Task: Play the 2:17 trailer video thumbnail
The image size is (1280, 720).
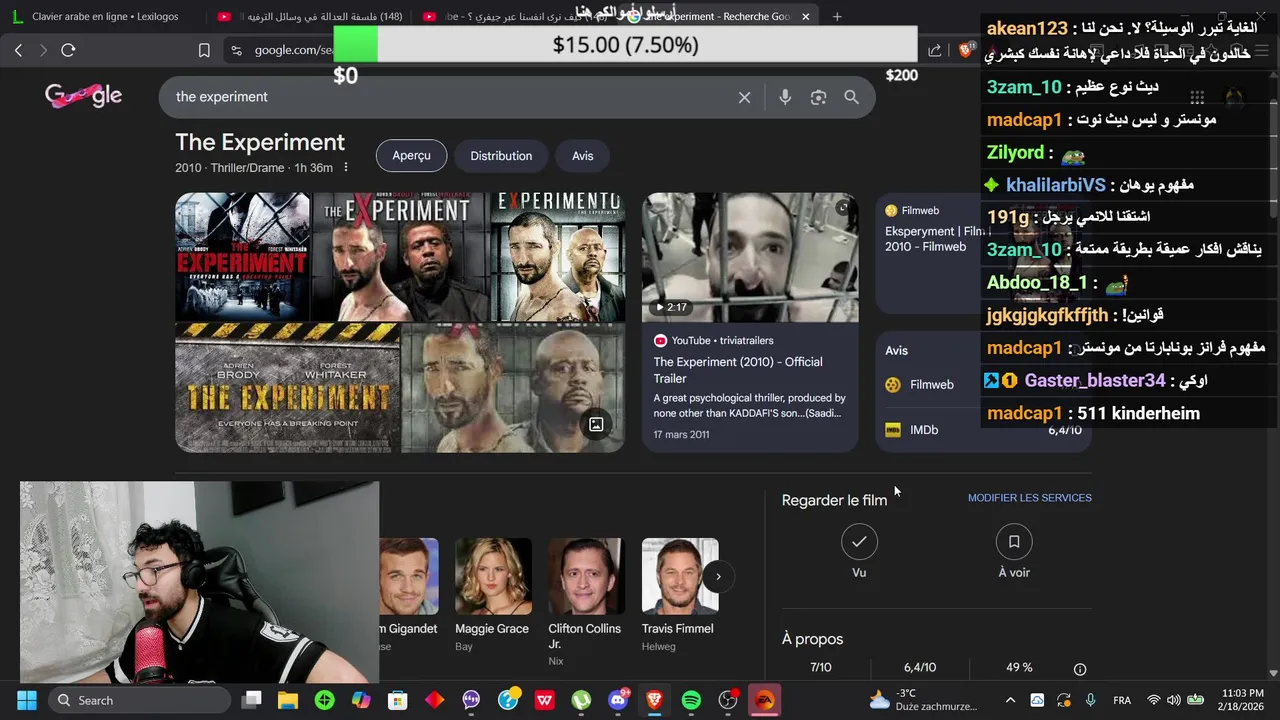Action: [750, 257]
